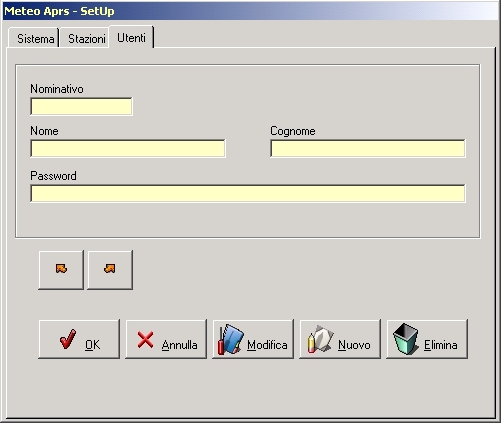Confirm with the OK button label
Viewport: 501px width, 423px height.
pyautogui.click(x=92, y=345)
